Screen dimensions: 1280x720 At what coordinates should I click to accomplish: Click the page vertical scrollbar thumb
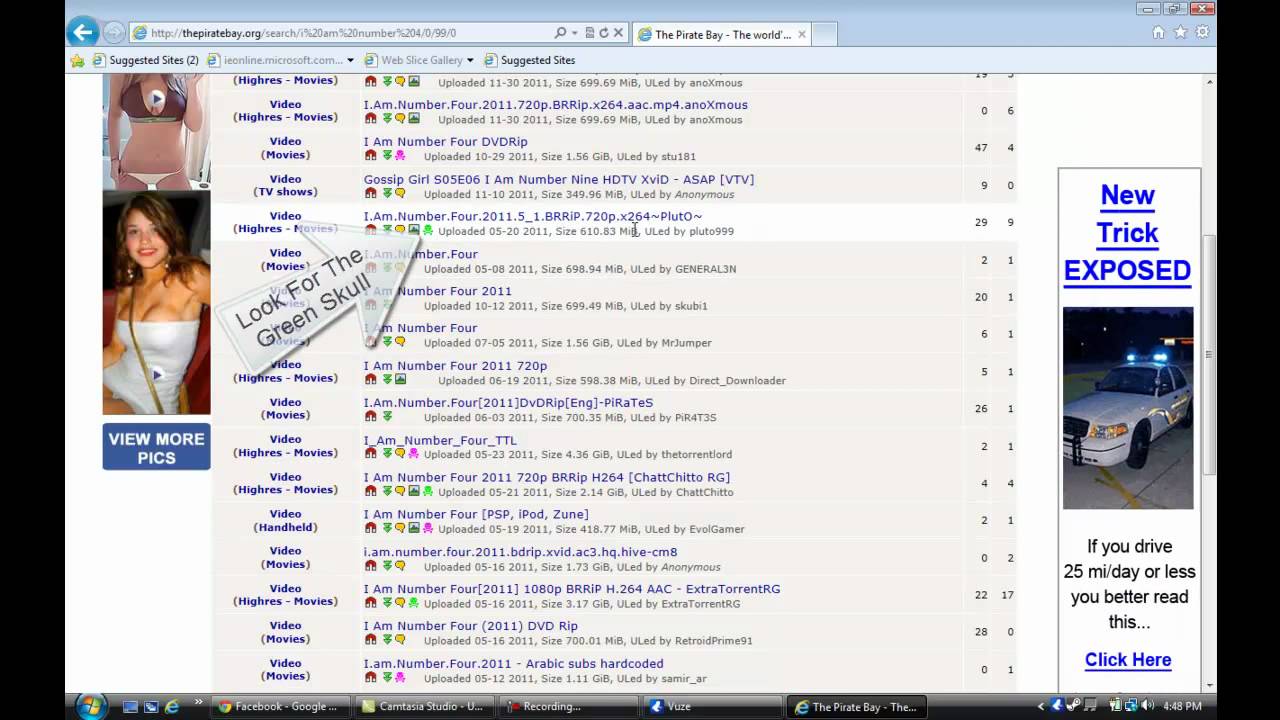pos(1210,355)
